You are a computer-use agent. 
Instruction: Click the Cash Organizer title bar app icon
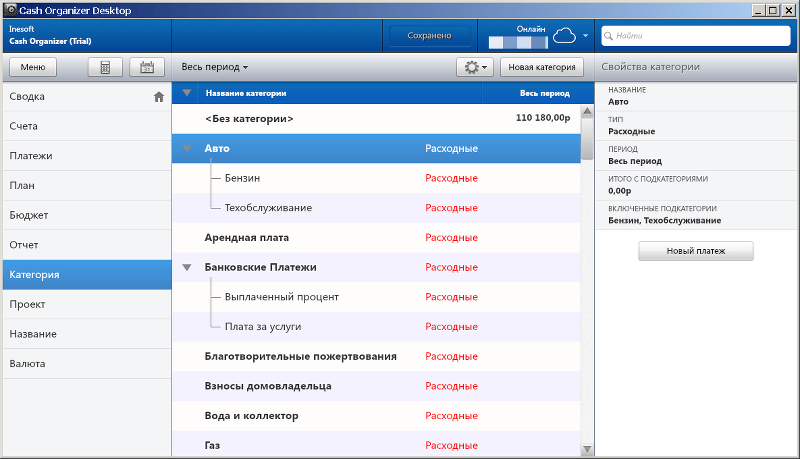[10, 10]
